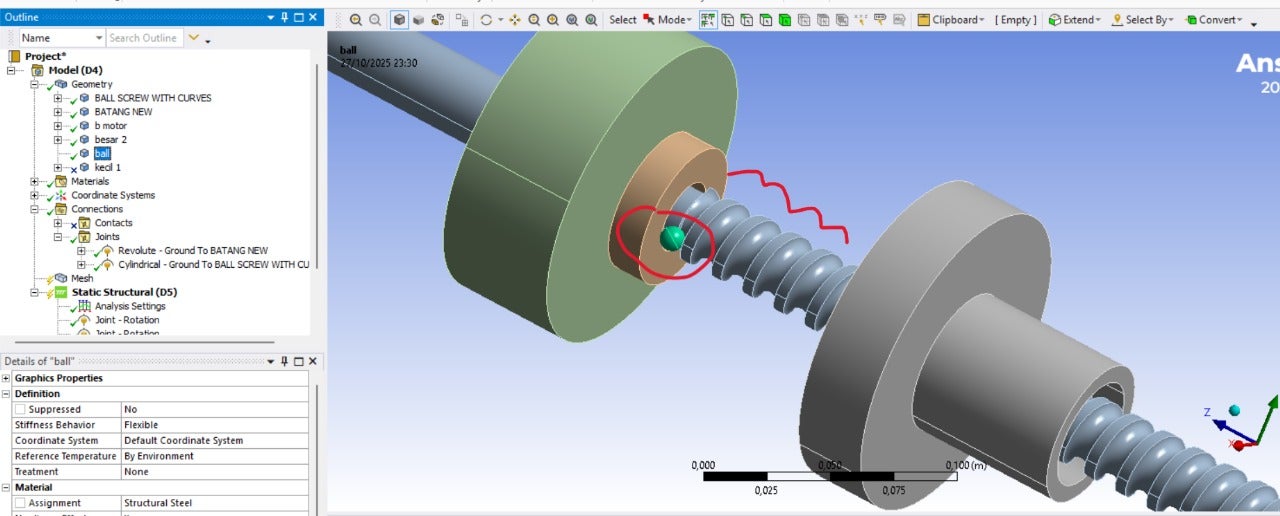Pin the Outline panel
The width and height of the screenshot is (1280, 516).
[283, 18]
